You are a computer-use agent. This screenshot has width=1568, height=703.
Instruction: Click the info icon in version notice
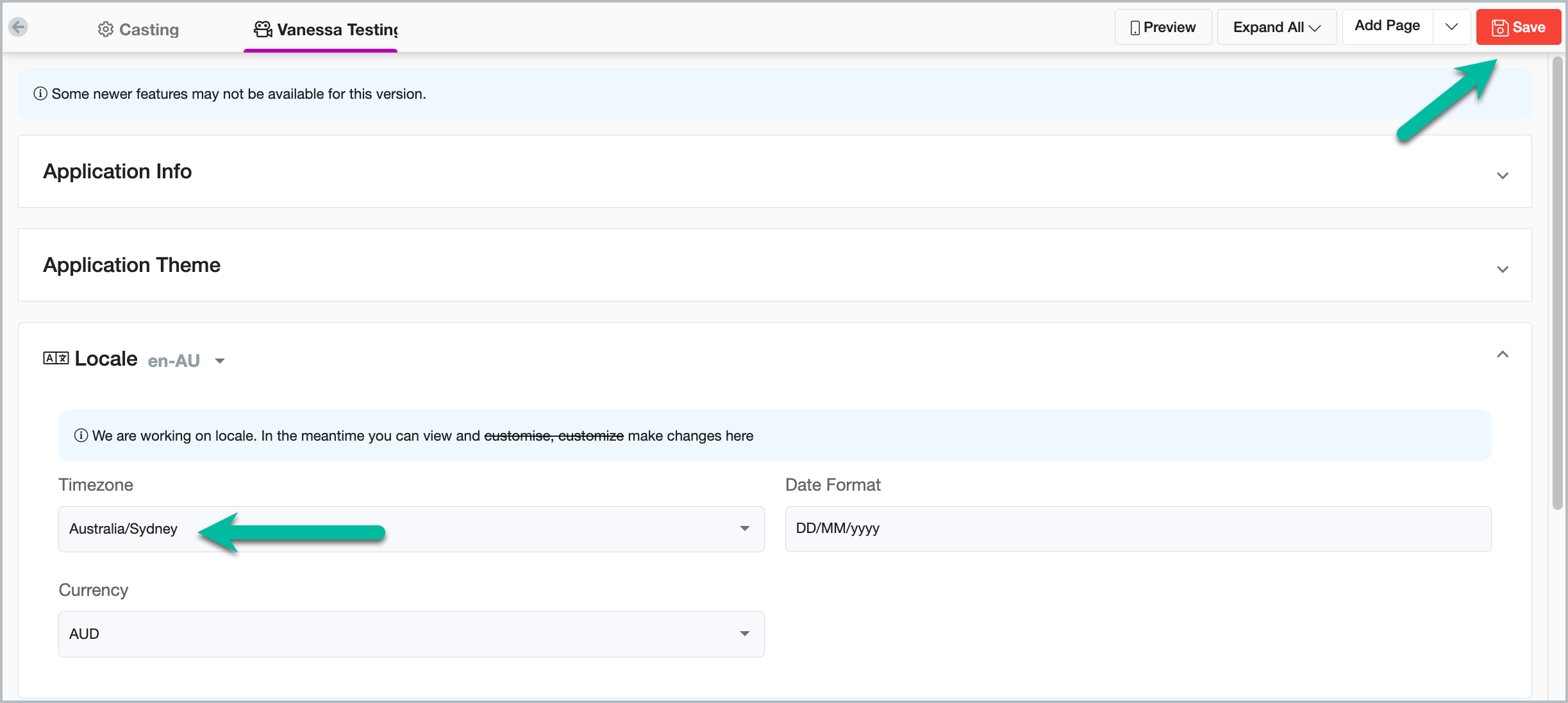(x=40, y=94)
